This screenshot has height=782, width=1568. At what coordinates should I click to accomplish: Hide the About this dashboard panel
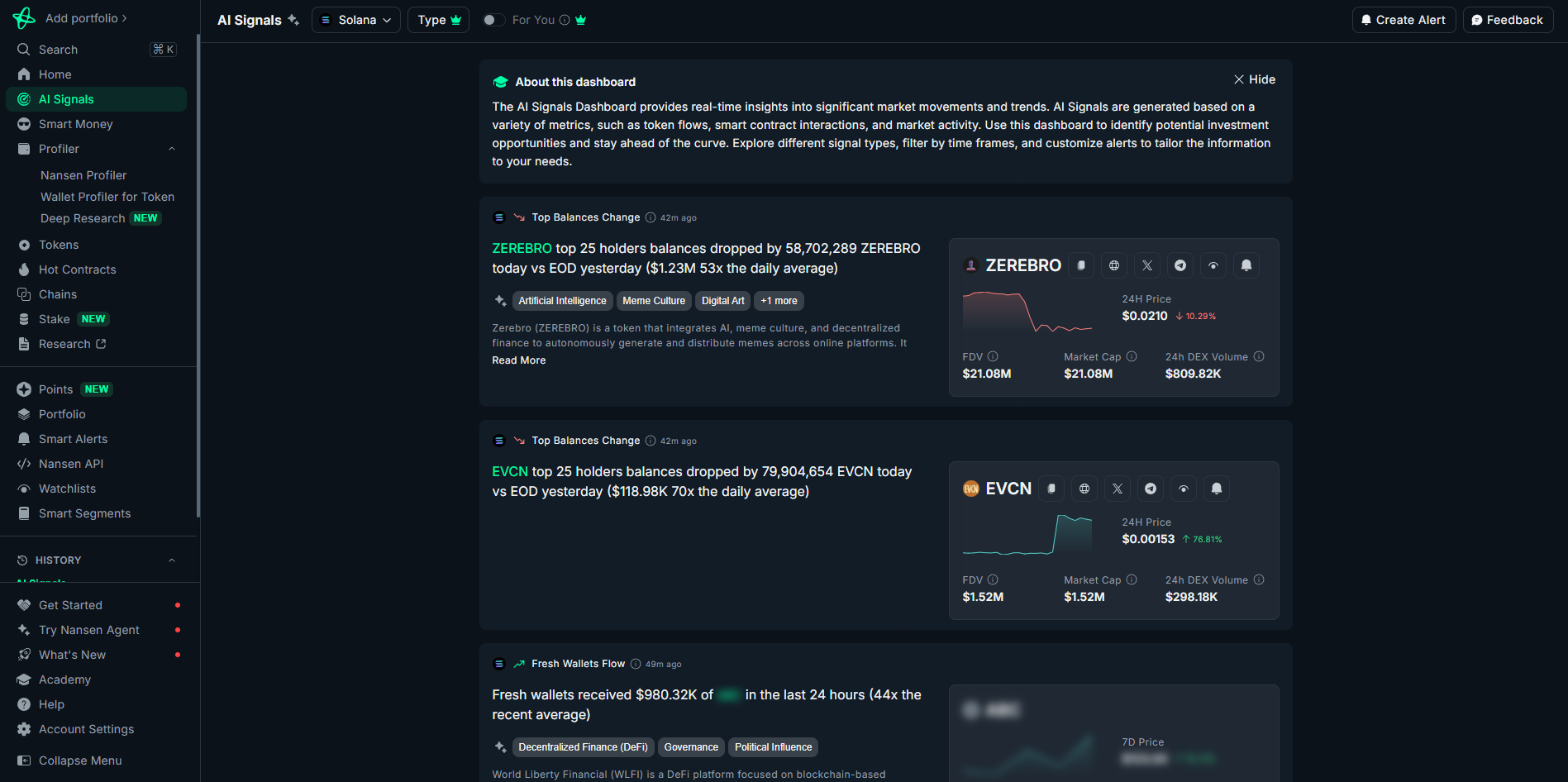pos(1254,79)
